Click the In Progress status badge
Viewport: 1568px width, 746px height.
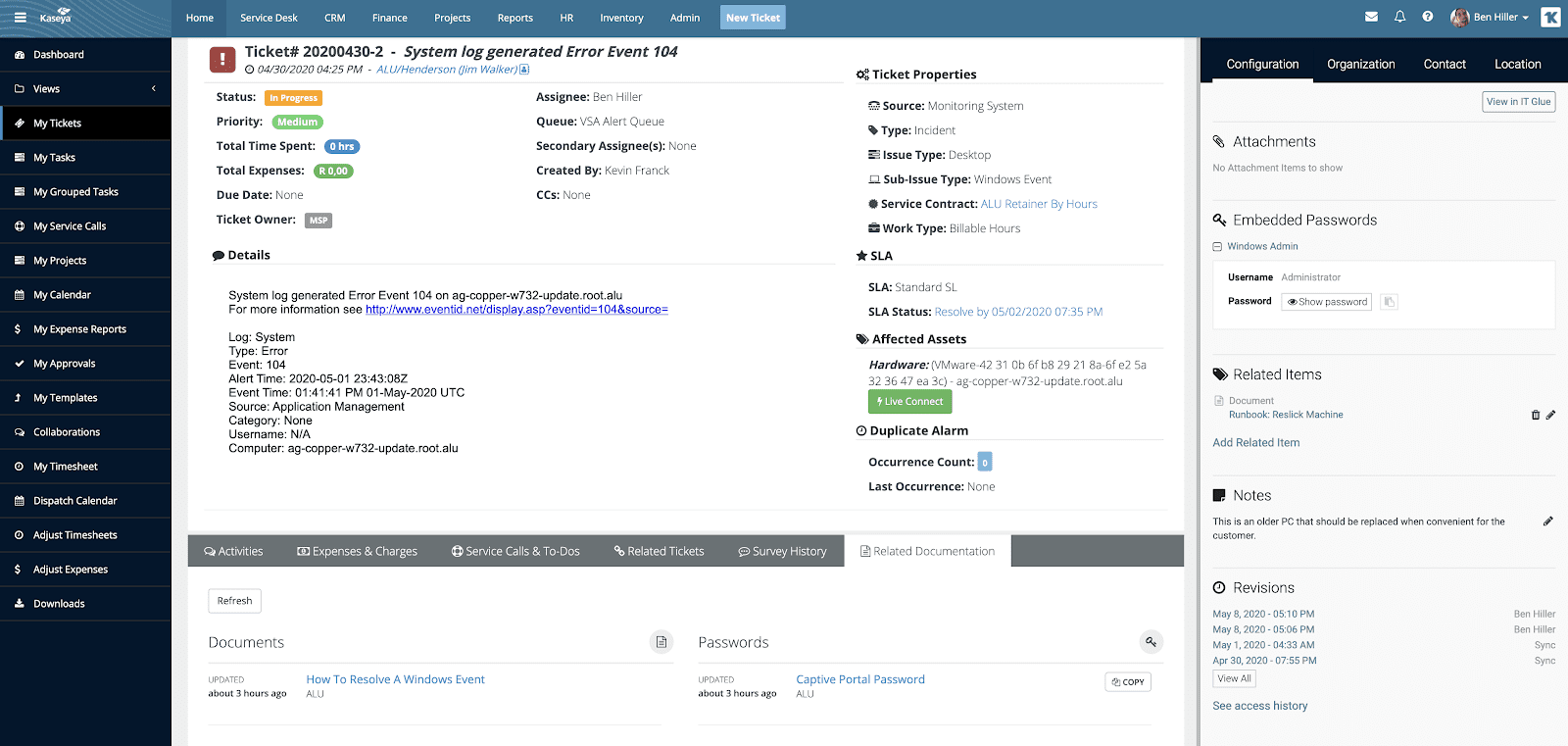294,98
